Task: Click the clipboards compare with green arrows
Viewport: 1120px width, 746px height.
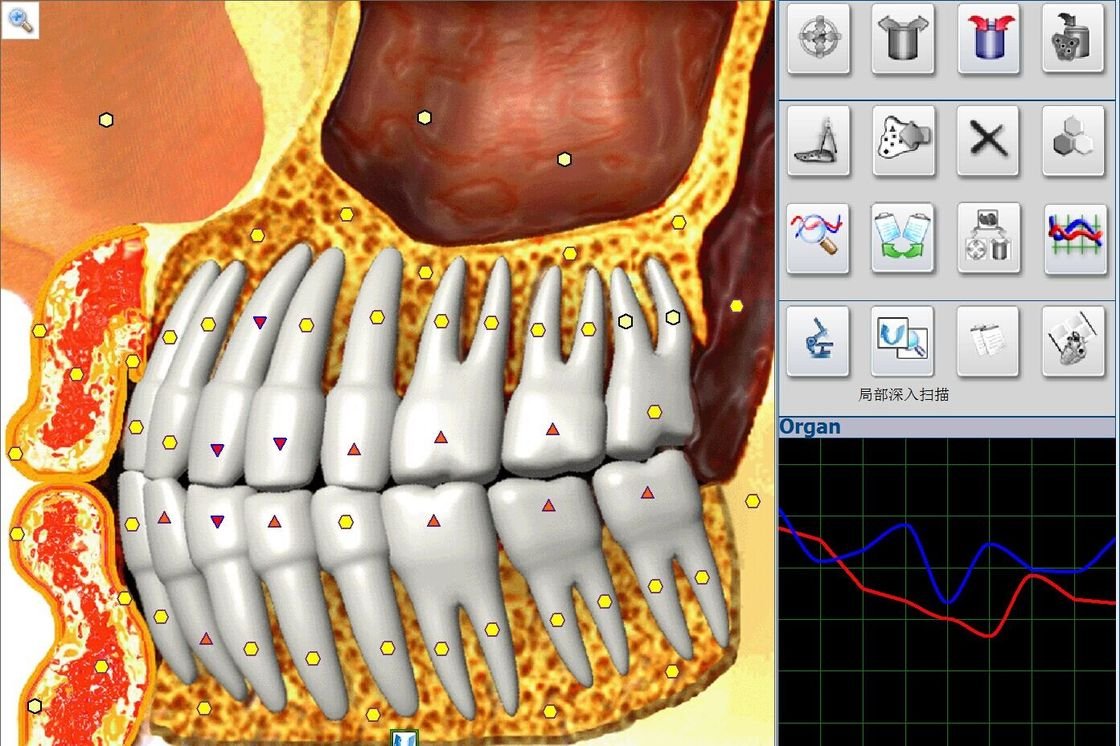Action: pos(903,239)
